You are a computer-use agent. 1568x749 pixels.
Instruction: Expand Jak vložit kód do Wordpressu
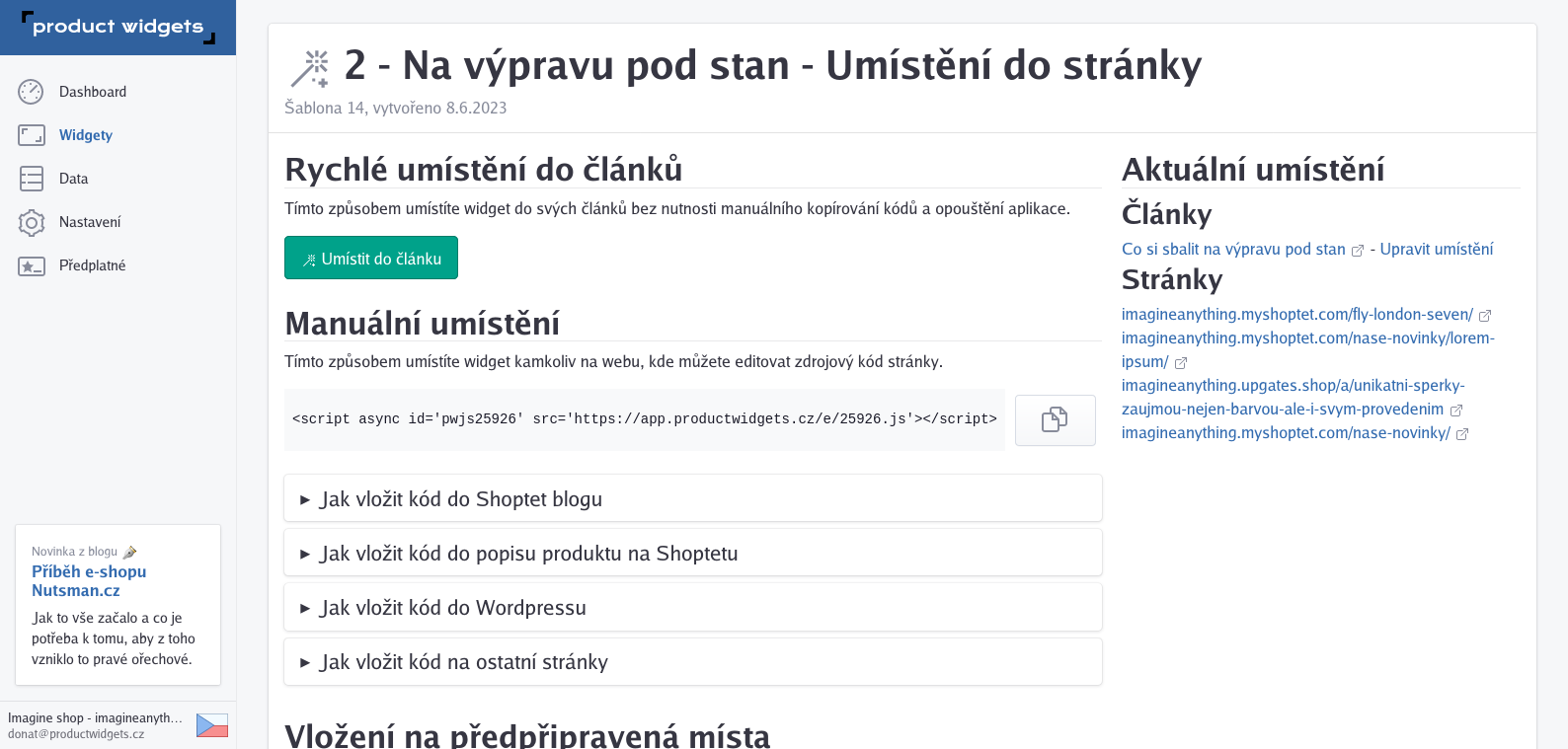click(693, 607)
